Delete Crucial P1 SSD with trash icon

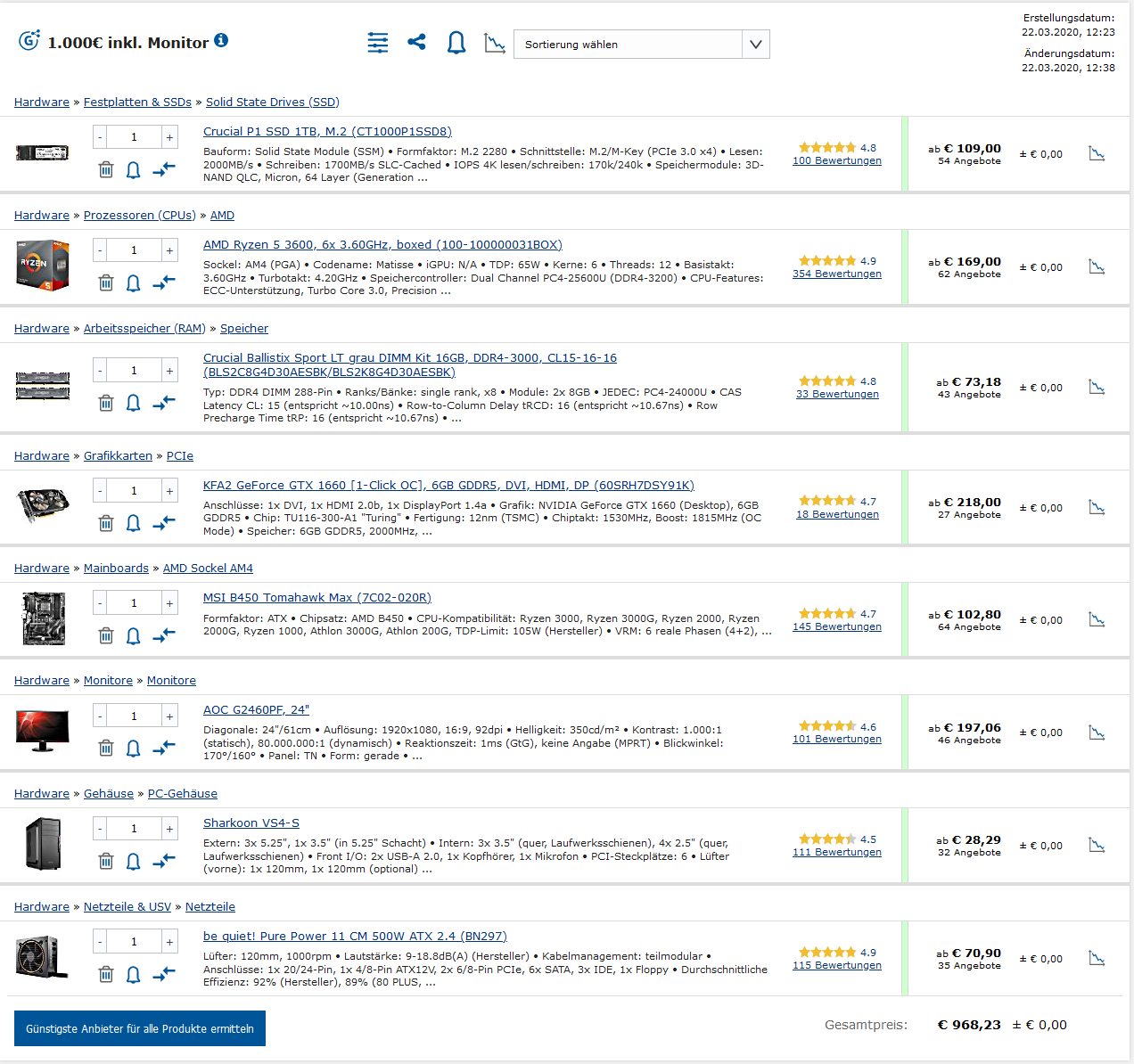[106, 169]
